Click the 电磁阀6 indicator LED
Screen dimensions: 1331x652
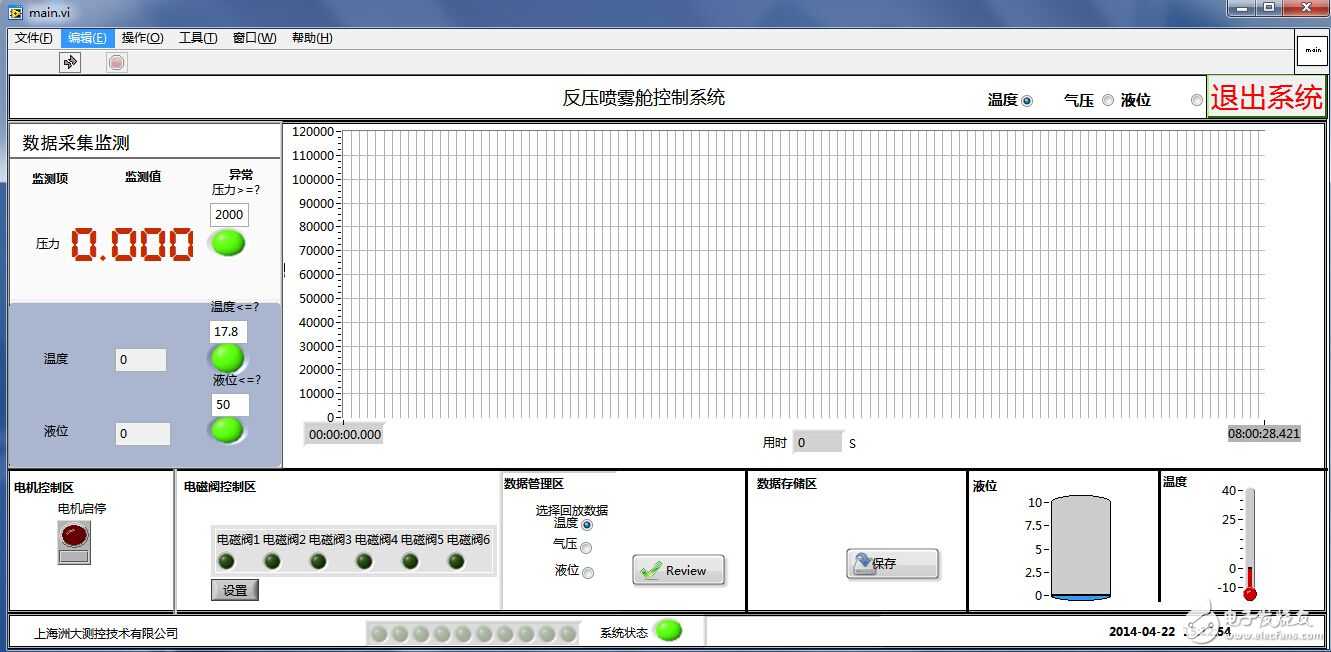tap(456, 561)
